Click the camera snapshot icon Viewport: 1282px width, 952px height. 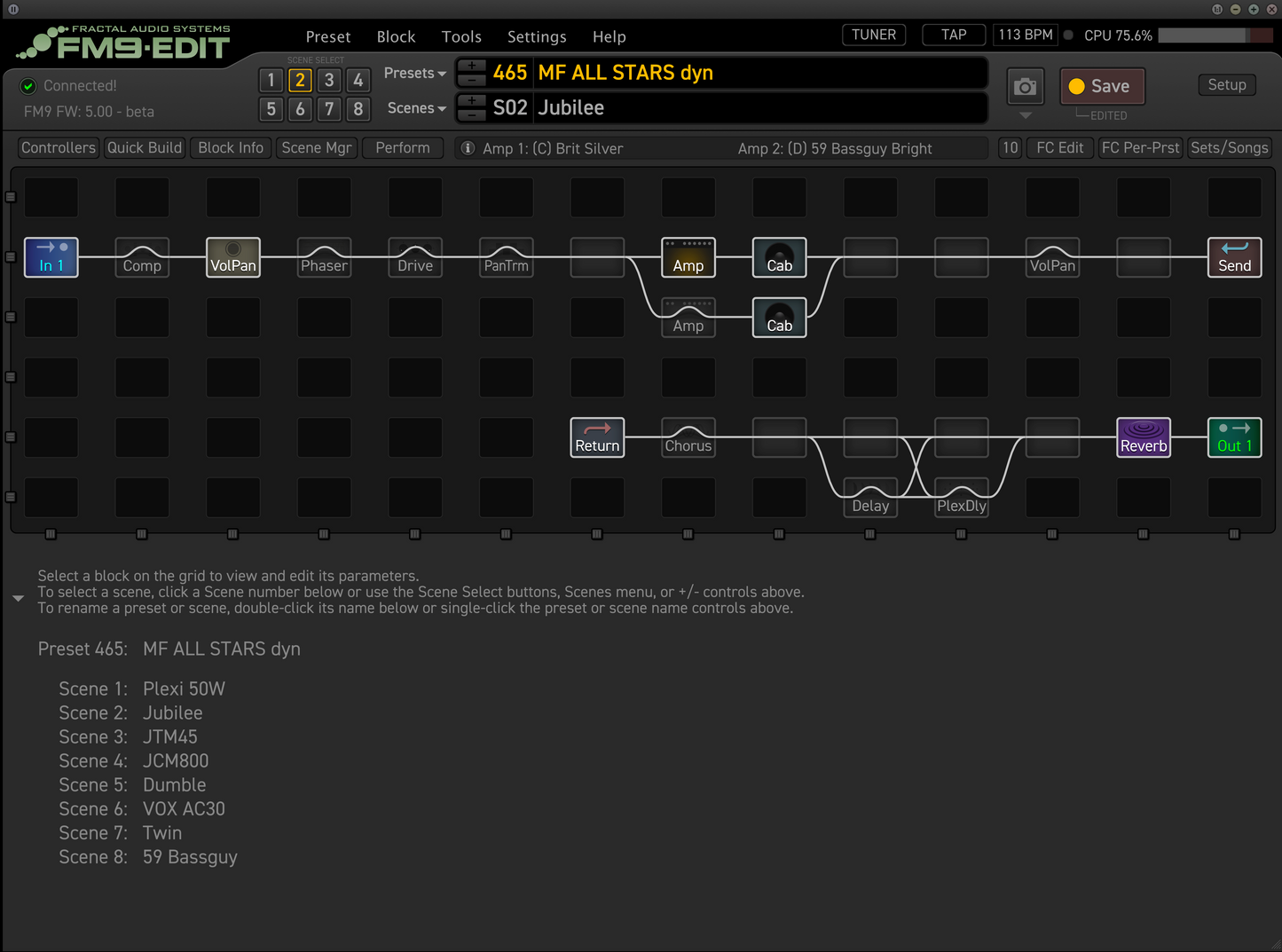click(x=1026, y=87)
